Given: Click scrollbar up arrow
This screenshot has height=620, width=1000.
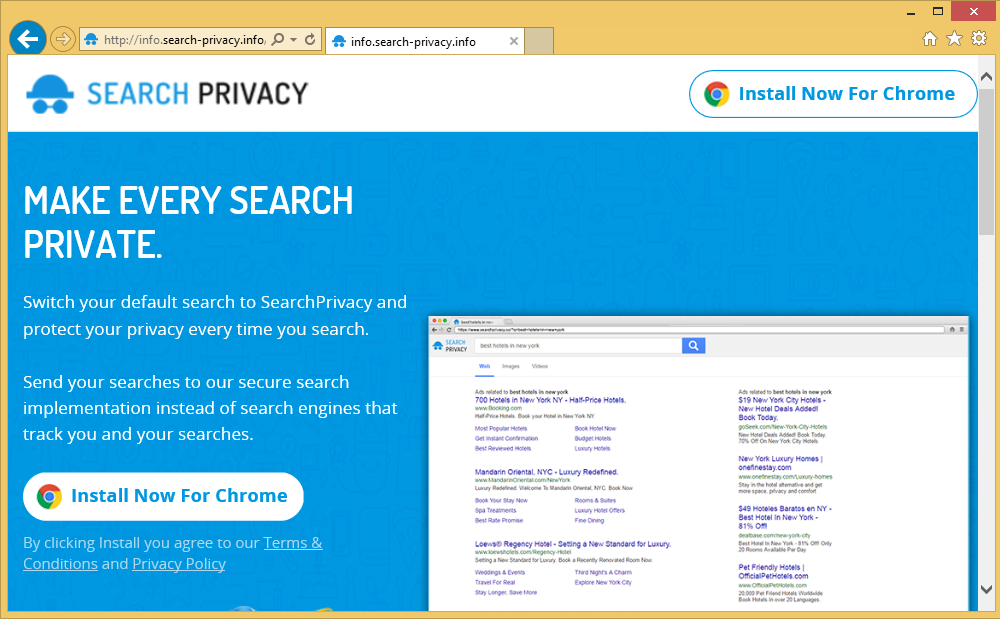Looking at the screenshot, I should [x=986, y=77].
